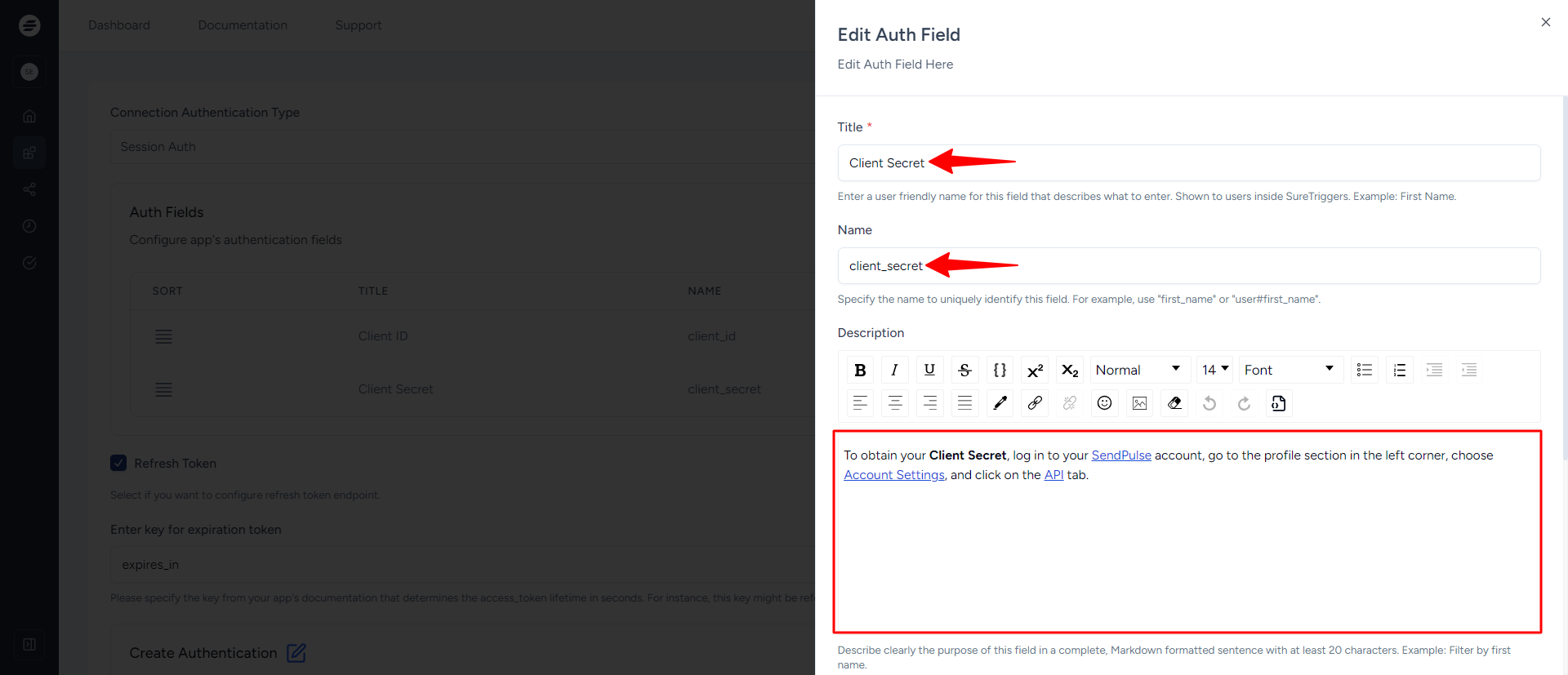This screenshot has height=675, width=1568.
Task: Uncheck the Refresh Token checkbox
Action: click(x=118, y=464)
